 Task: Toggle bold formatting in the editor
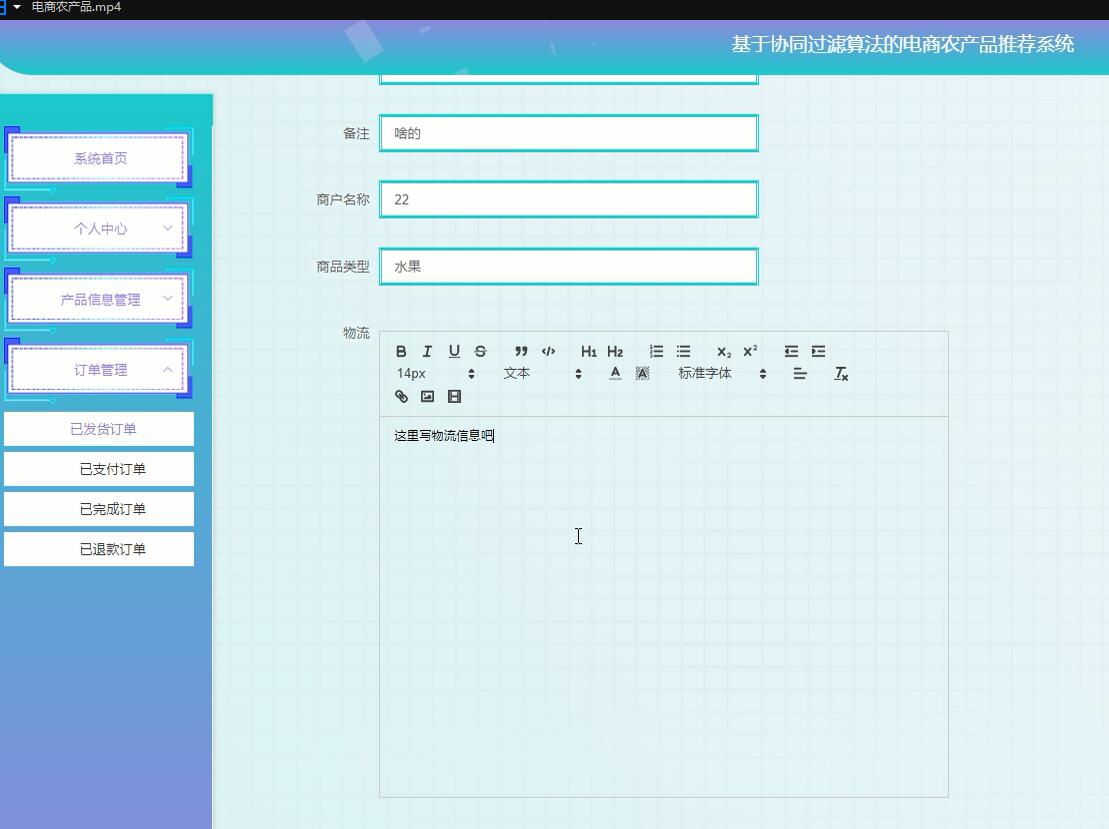(401, 352)
